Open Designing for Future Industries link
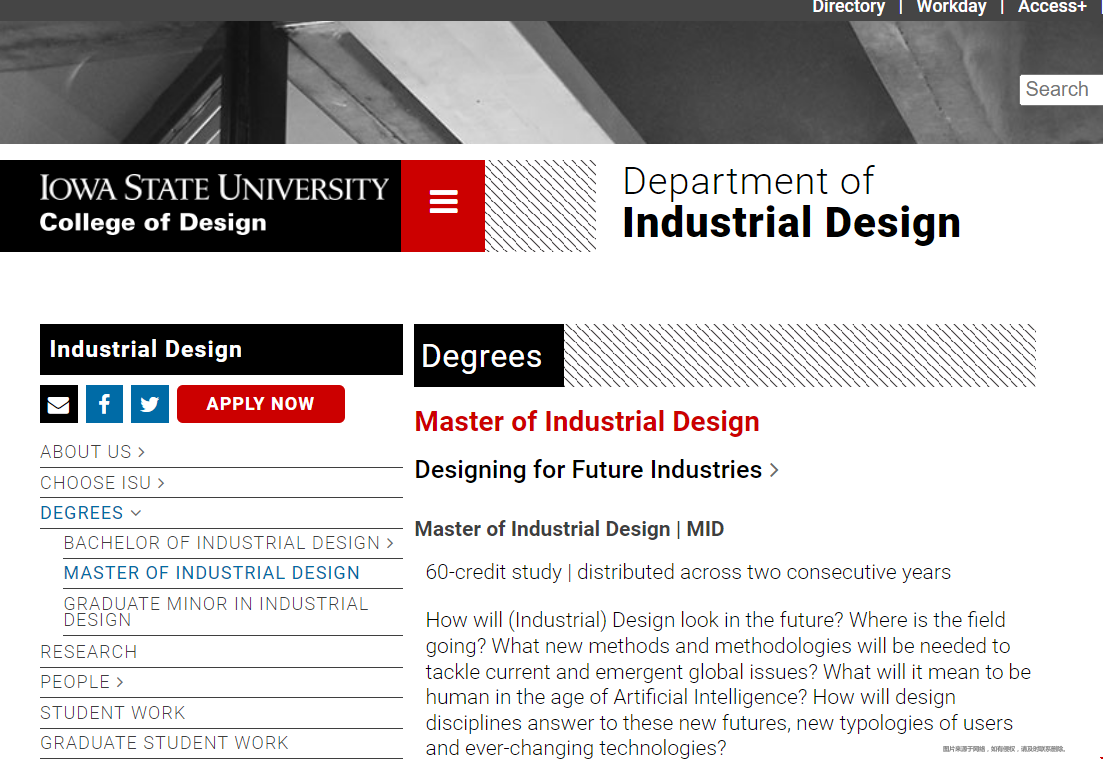The height and width of the screenshot is (759, 1103). click(597, 470)
